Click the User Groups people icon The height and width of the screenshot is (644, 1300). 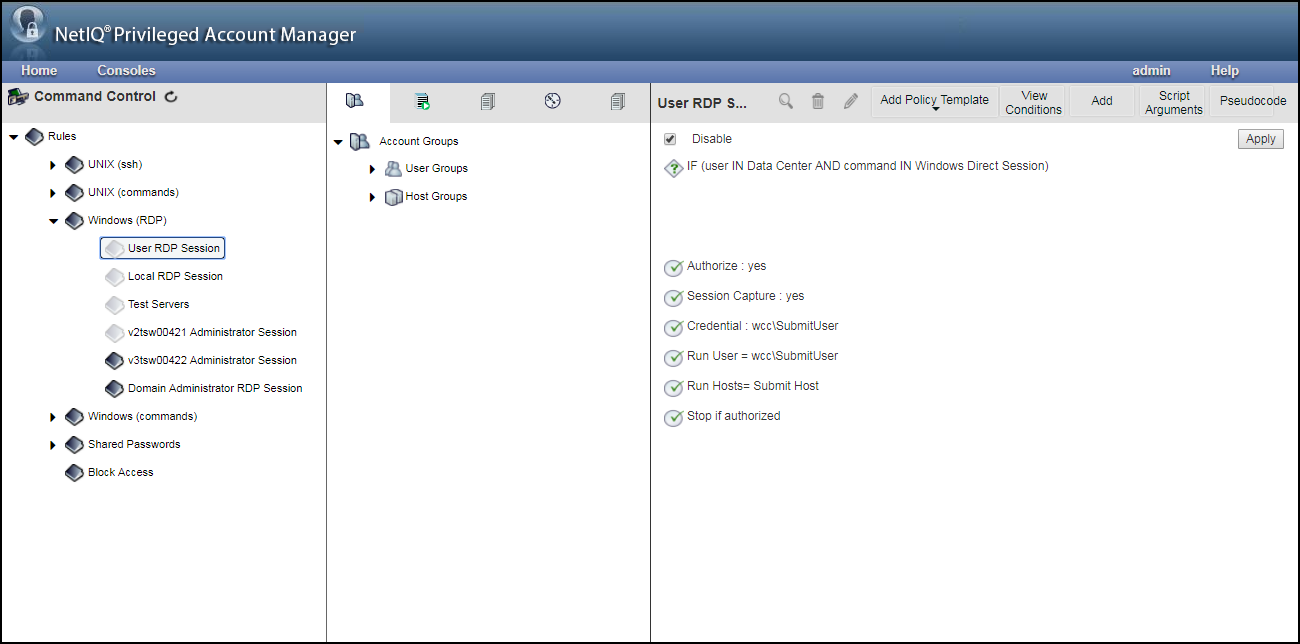[393, 169]
